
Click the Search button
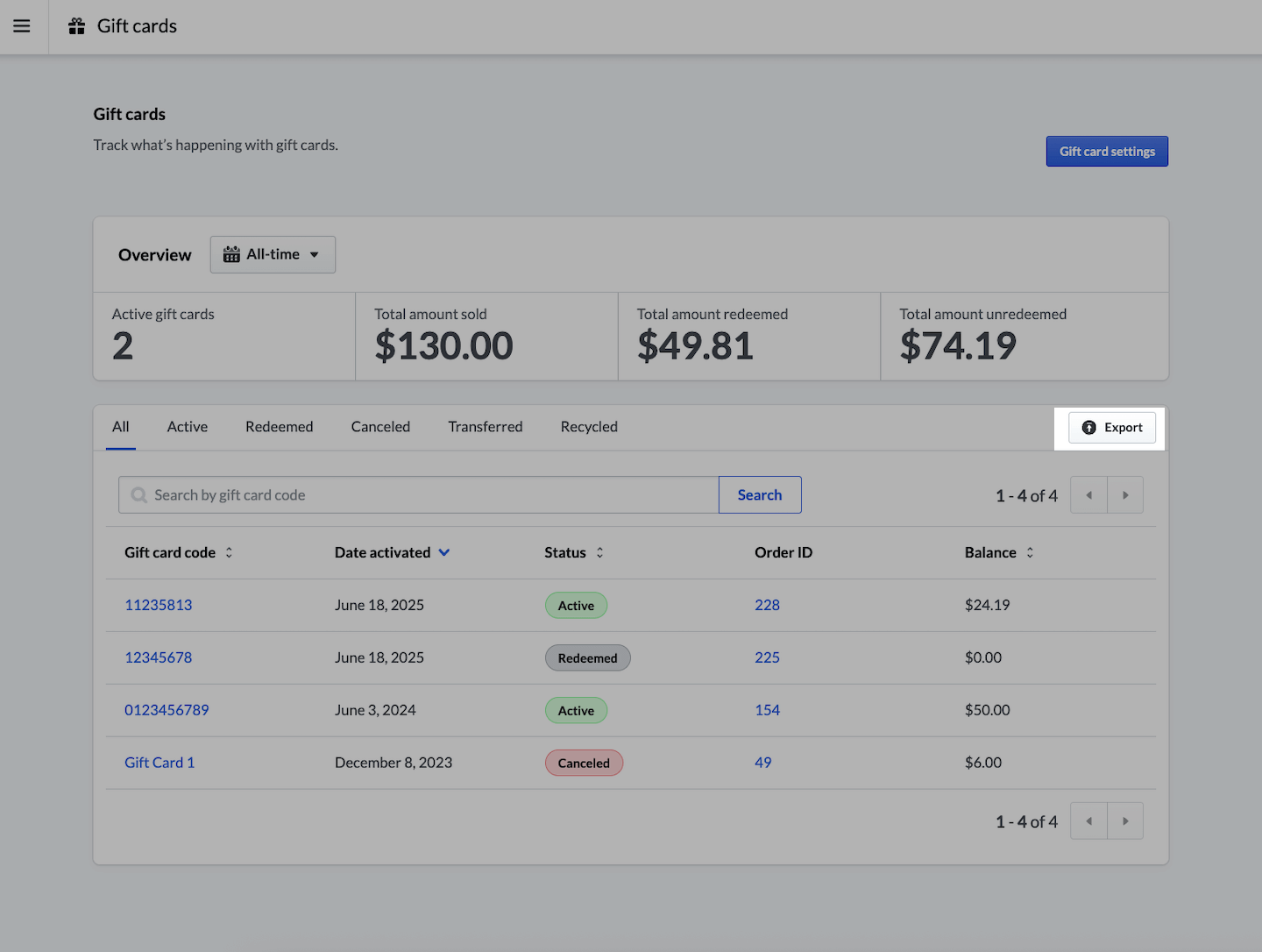pos(759,495)
